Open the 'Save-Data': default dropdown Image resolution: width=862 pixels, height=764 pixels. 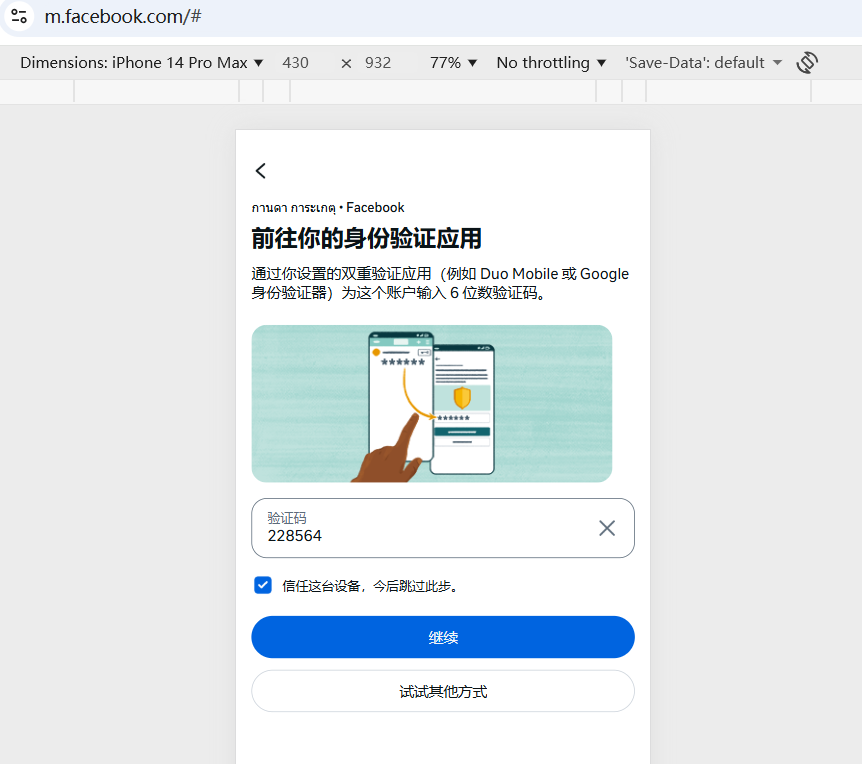click(x=703, y=63)
